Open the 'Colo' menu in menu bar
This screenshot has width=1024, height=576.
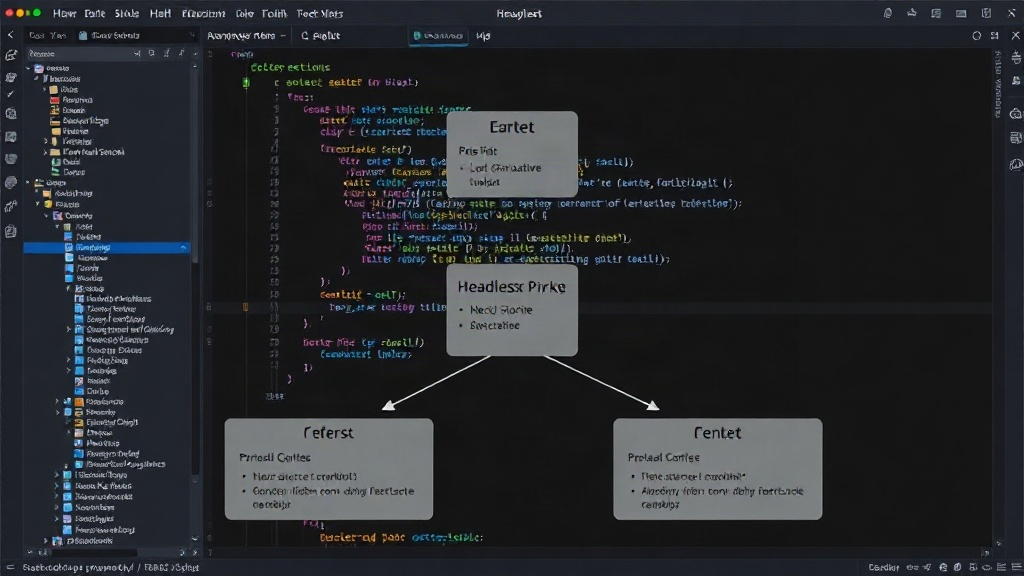tap(244, 14)
